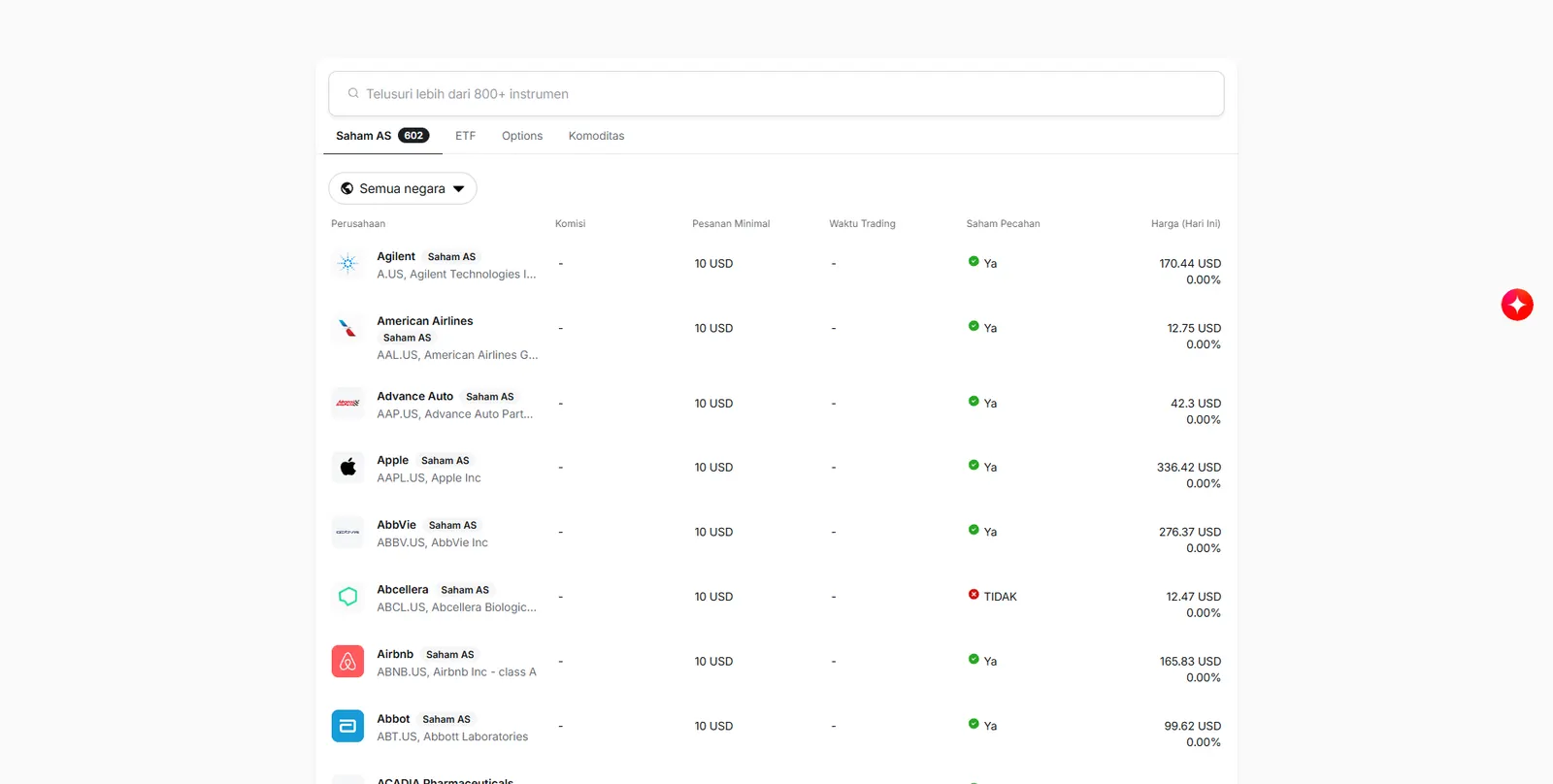Expand the Semua negara dropdown
This screenshot has width=1553, height=784.
point(402,188)
